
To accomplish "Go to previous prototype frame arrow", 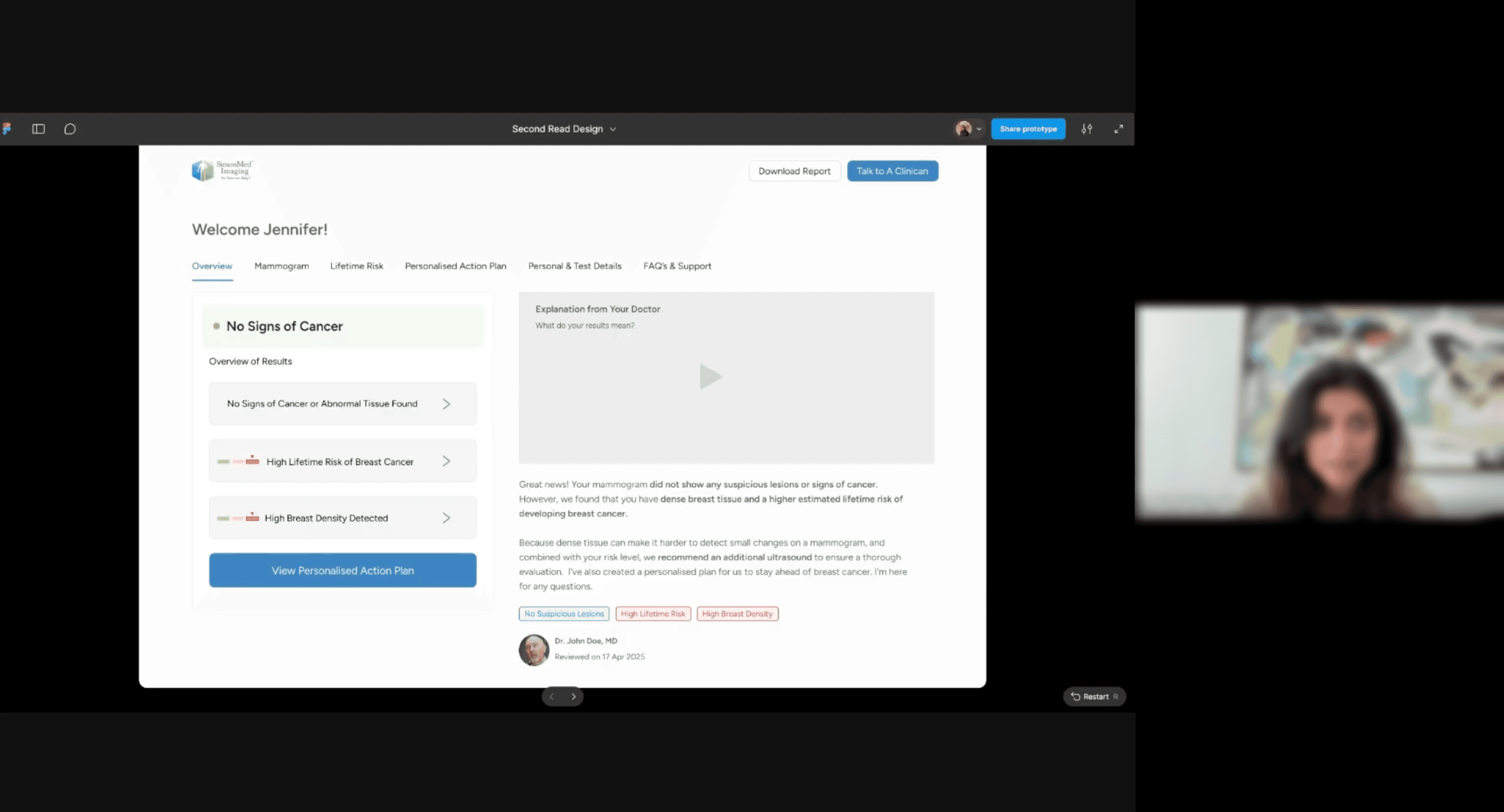I will coord(552,696).
